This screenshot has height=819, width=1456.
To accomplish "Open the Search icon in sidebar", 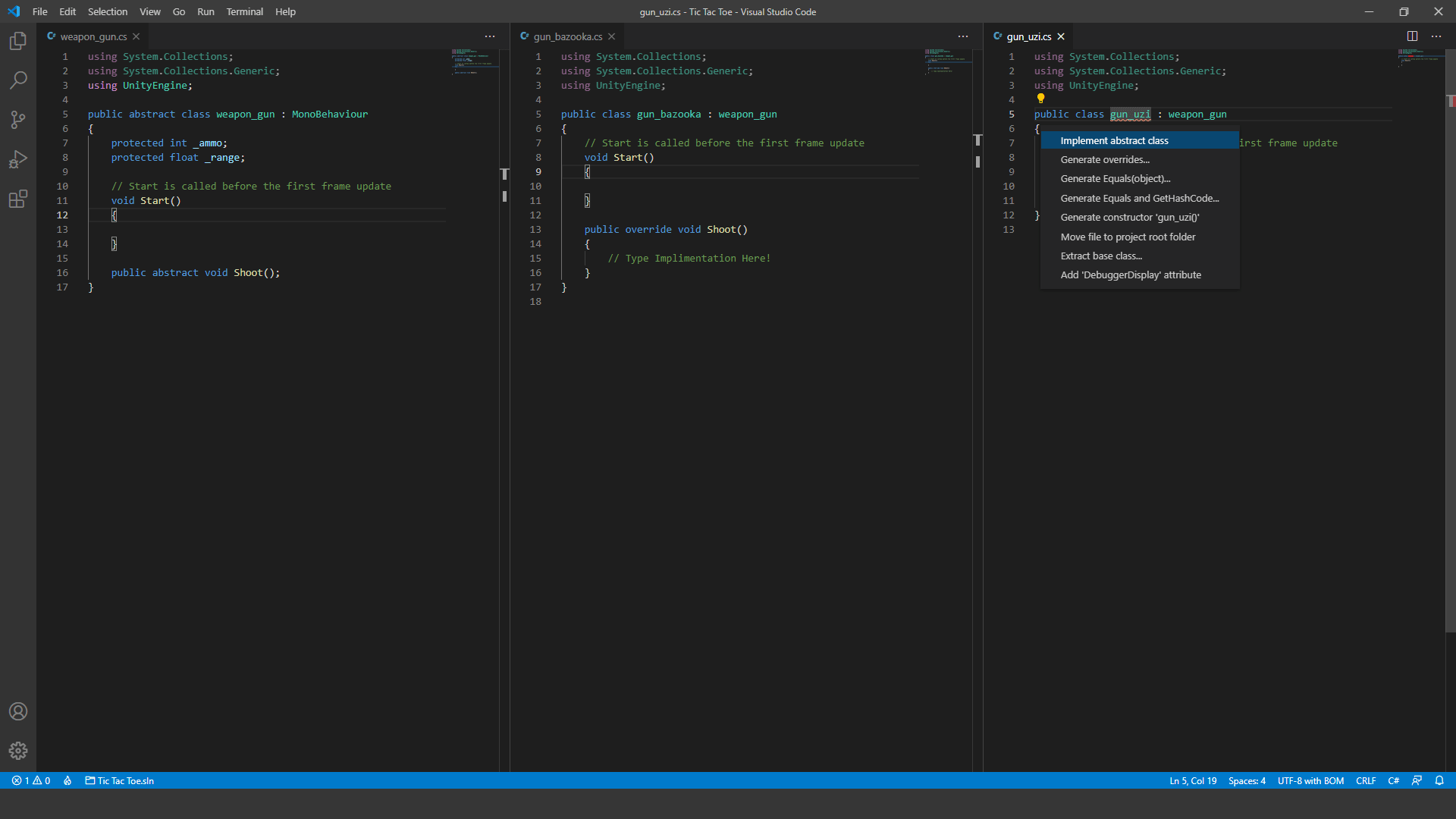I will pyautogui.click(x=18, y=79).
